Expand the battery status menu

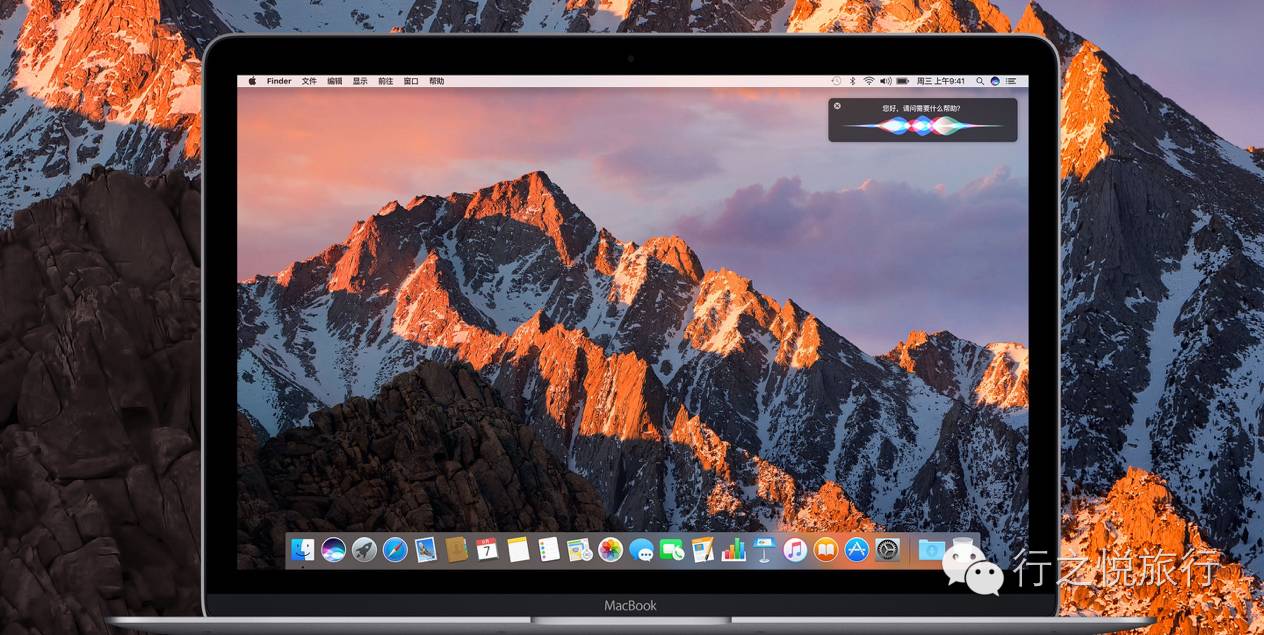pyautogui.click(x=902, y=81)
